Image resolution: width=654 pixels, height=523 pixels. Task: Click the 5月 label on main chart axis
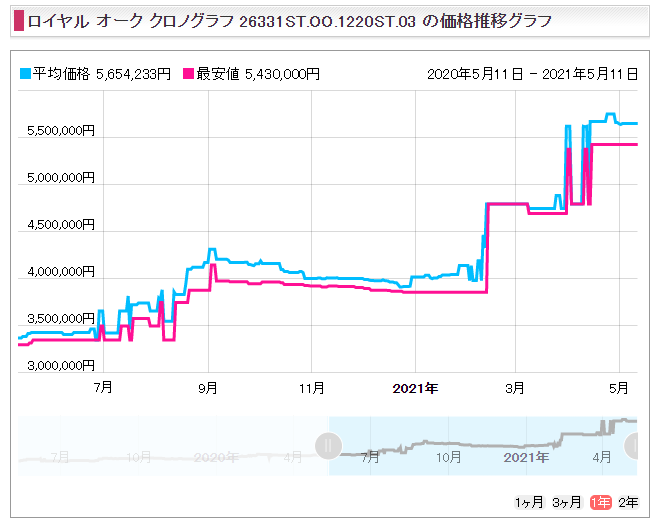pyautogui.click(x=619, y=388)
